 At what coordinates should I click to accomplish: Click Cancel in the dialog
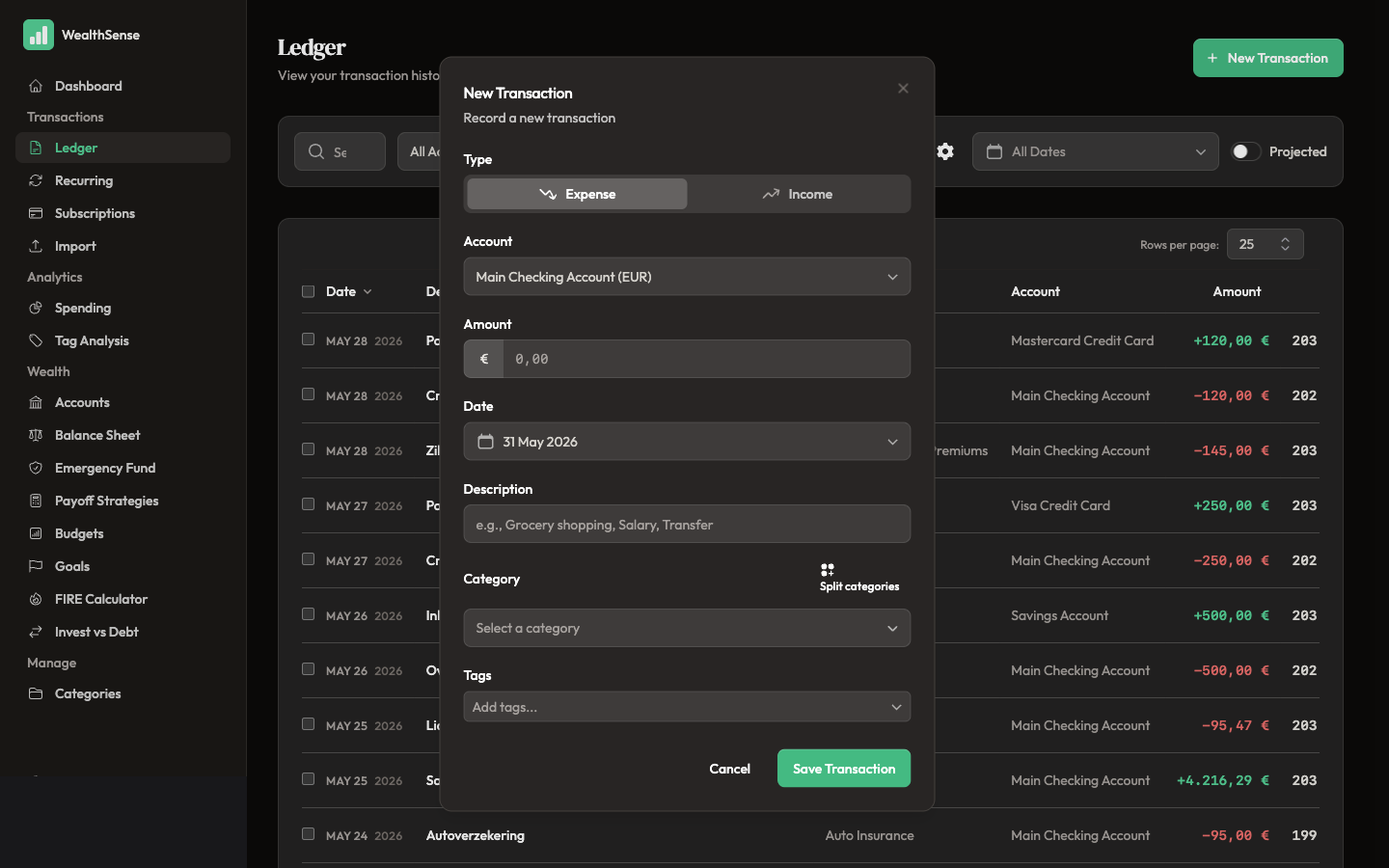tap(729, 769)
